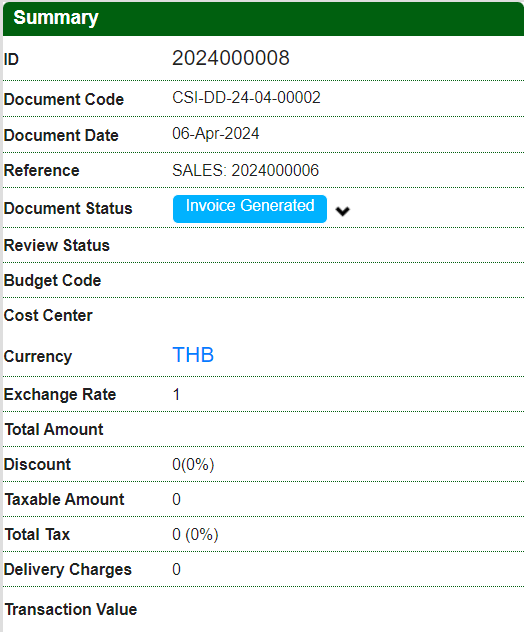Click the reference SALES: 2024000006

click(x=245, y=170)
